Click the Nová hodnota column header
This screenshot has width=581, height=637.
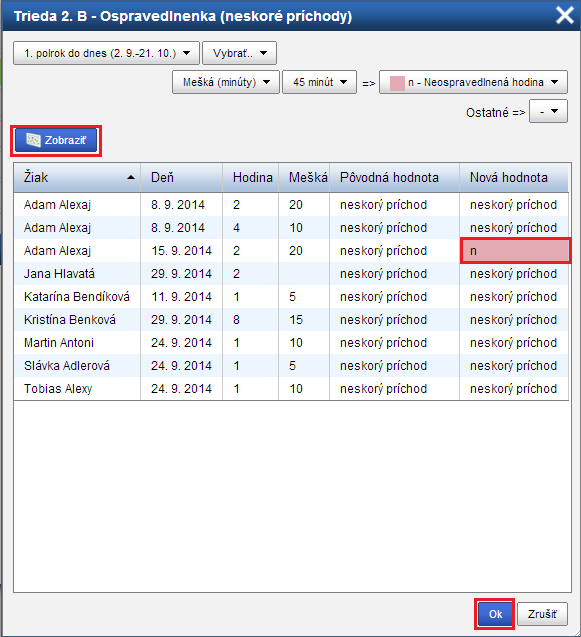tap(514, 178)
